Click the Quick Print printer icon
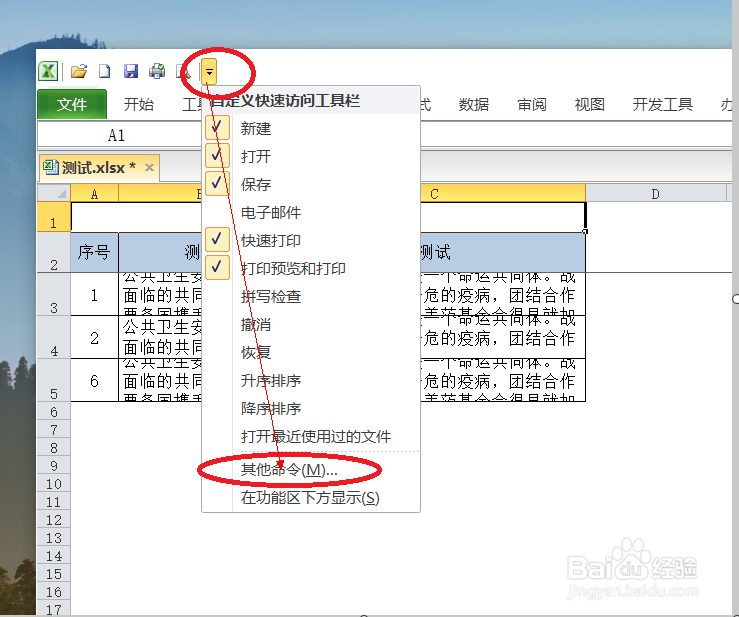Viewport: 739px width, 617px height. (157, 71)
